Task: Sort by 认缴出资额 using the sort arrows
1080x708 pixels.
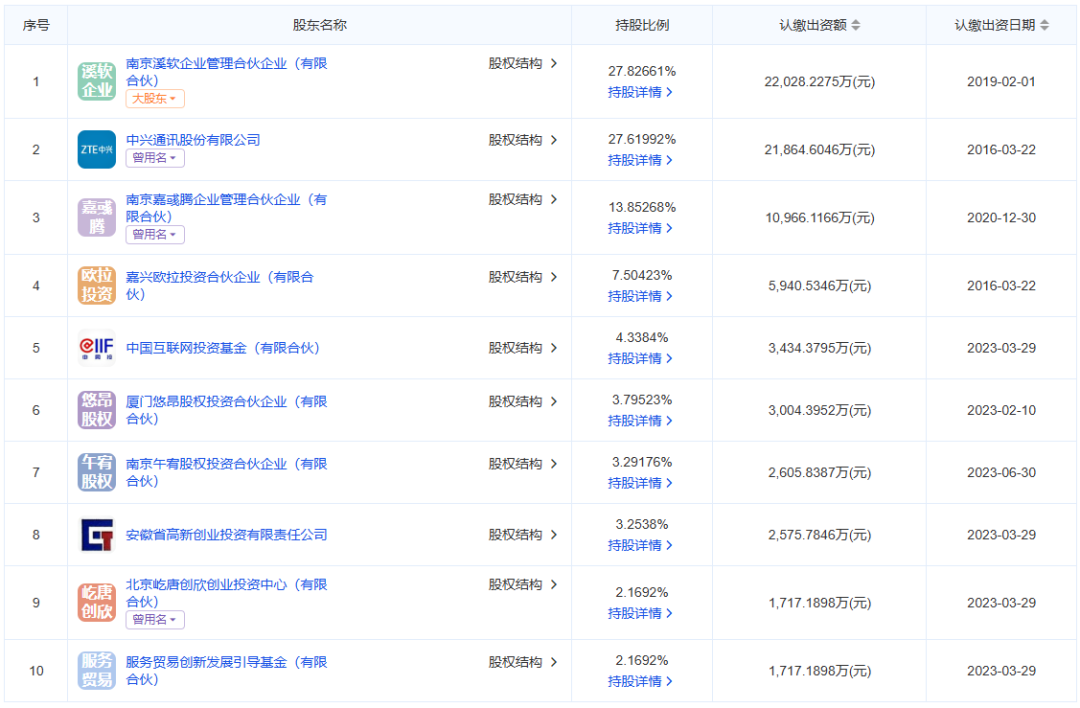Action: pos(855,25)
